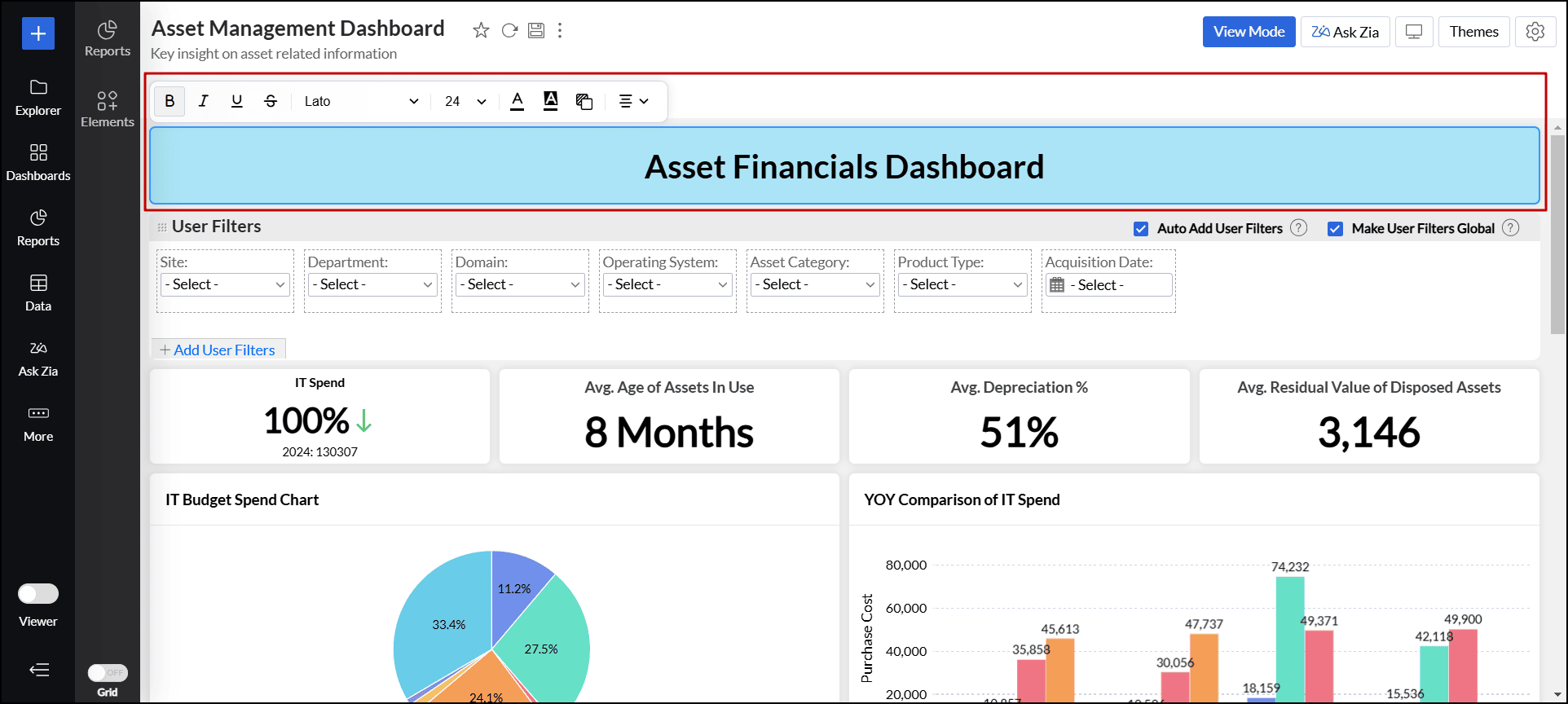The image size is (1568, 704).
Task: Mark dashboard as favorite with star
Action: point(481,31)
